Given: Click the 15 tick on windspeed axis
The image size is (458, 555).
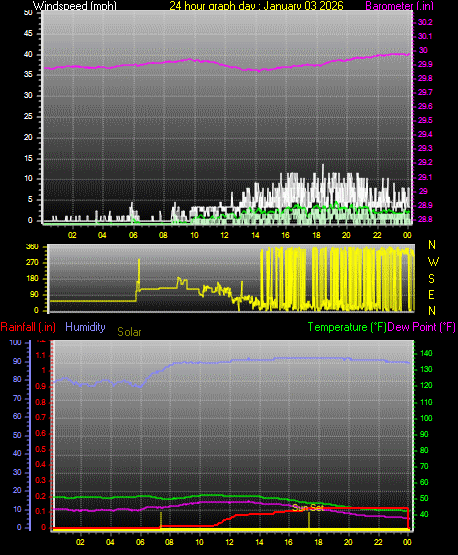Looking at the screenshot, I should click(x=28, y=158).
